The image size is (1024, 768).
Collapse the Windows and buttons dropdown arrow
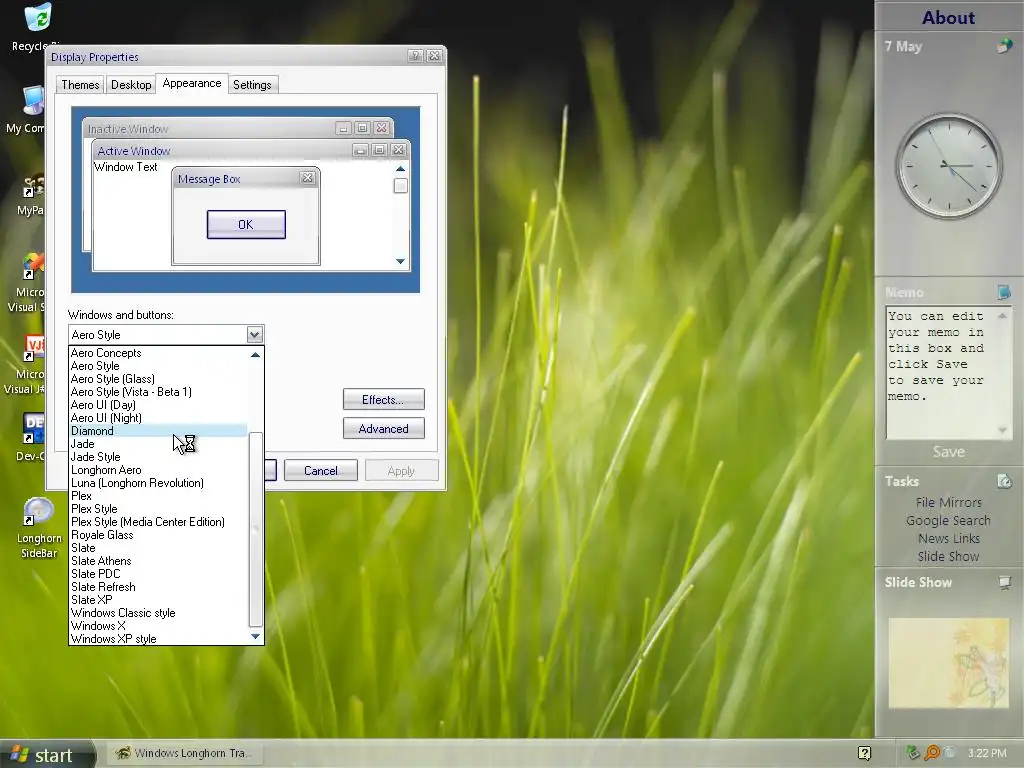255,335
